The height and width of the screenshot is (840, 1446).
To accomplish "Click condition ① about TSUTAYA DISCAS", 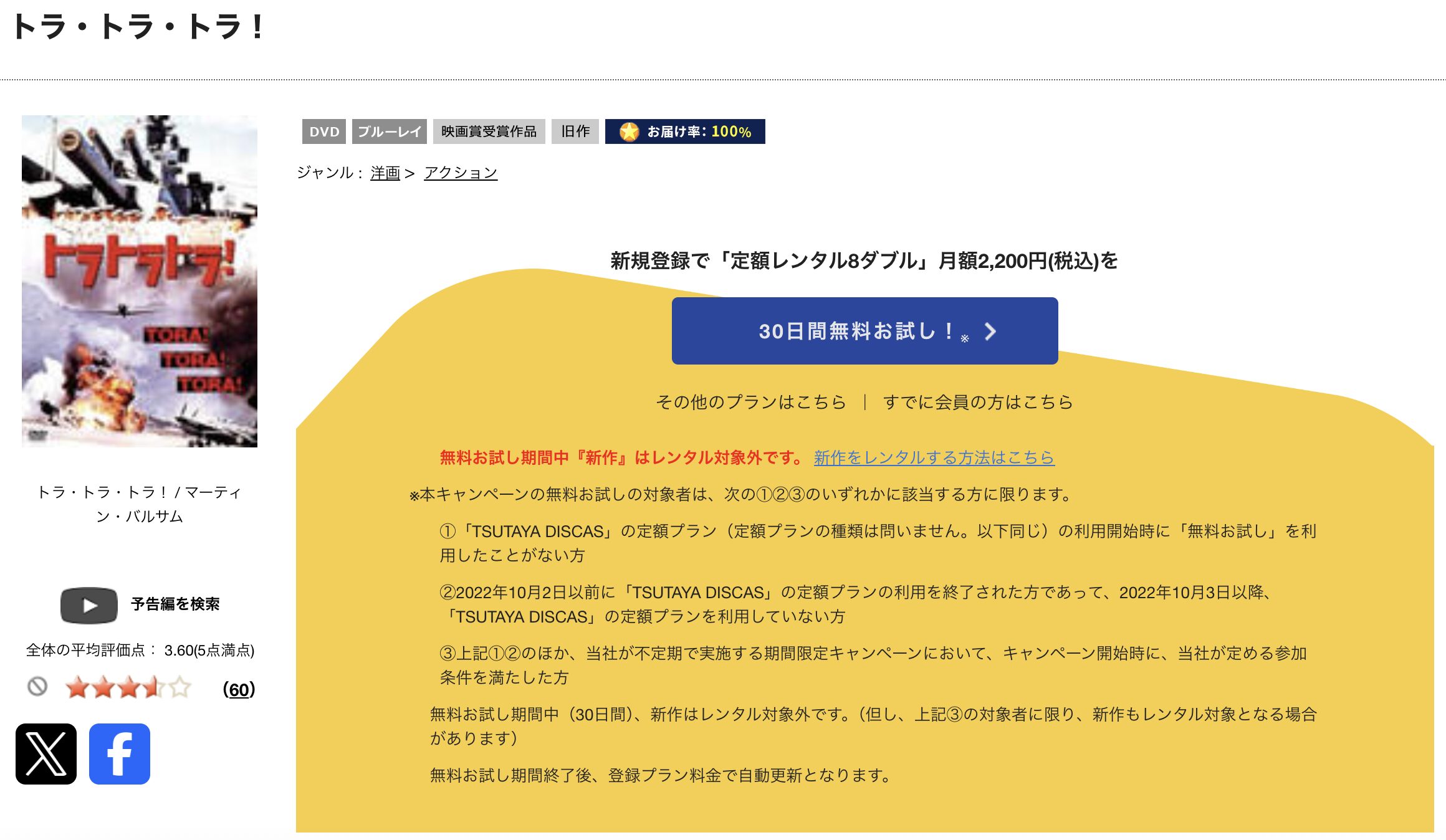I will point(878,543).
